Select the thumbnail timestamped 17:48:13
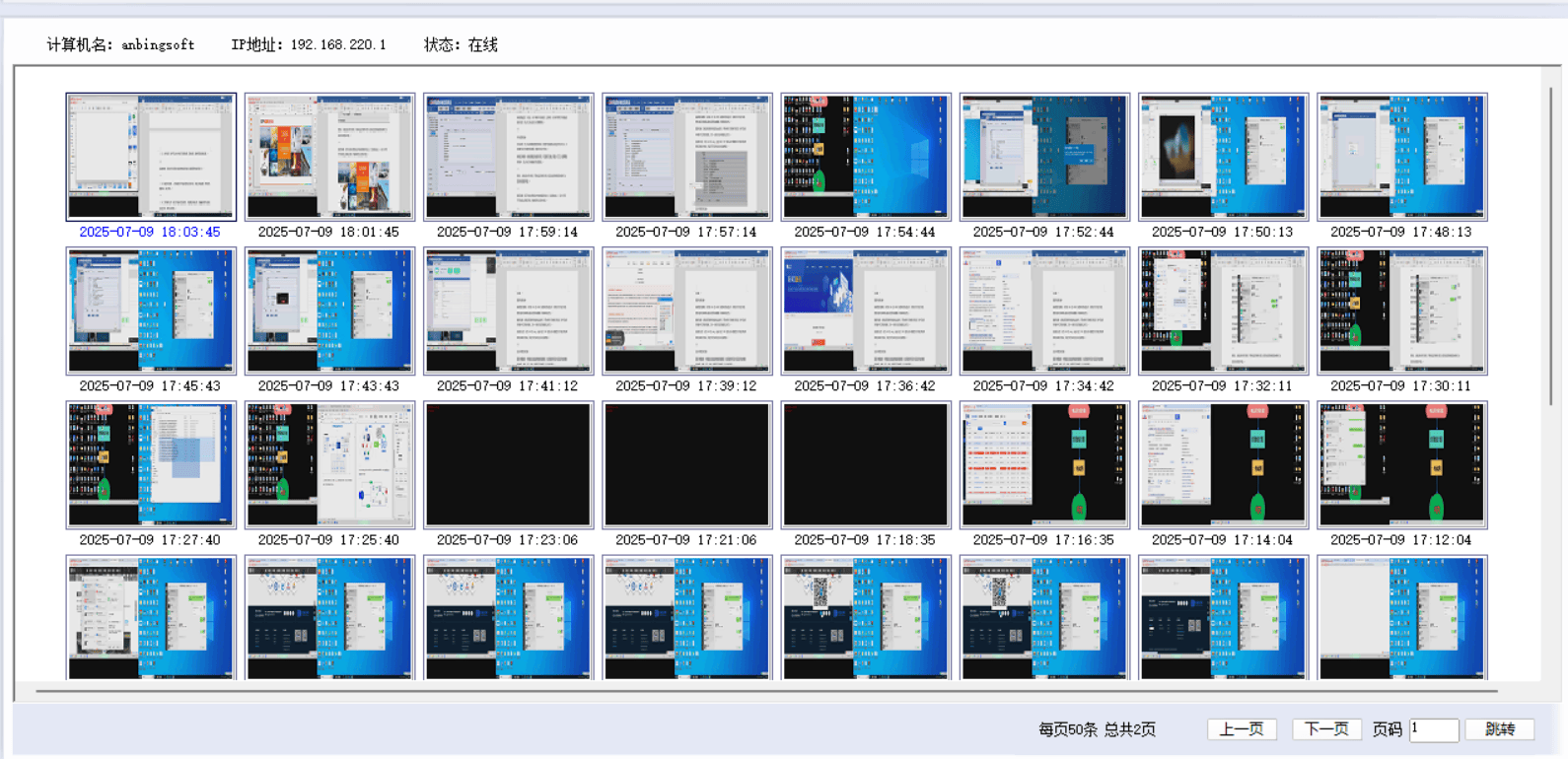 1401,157
